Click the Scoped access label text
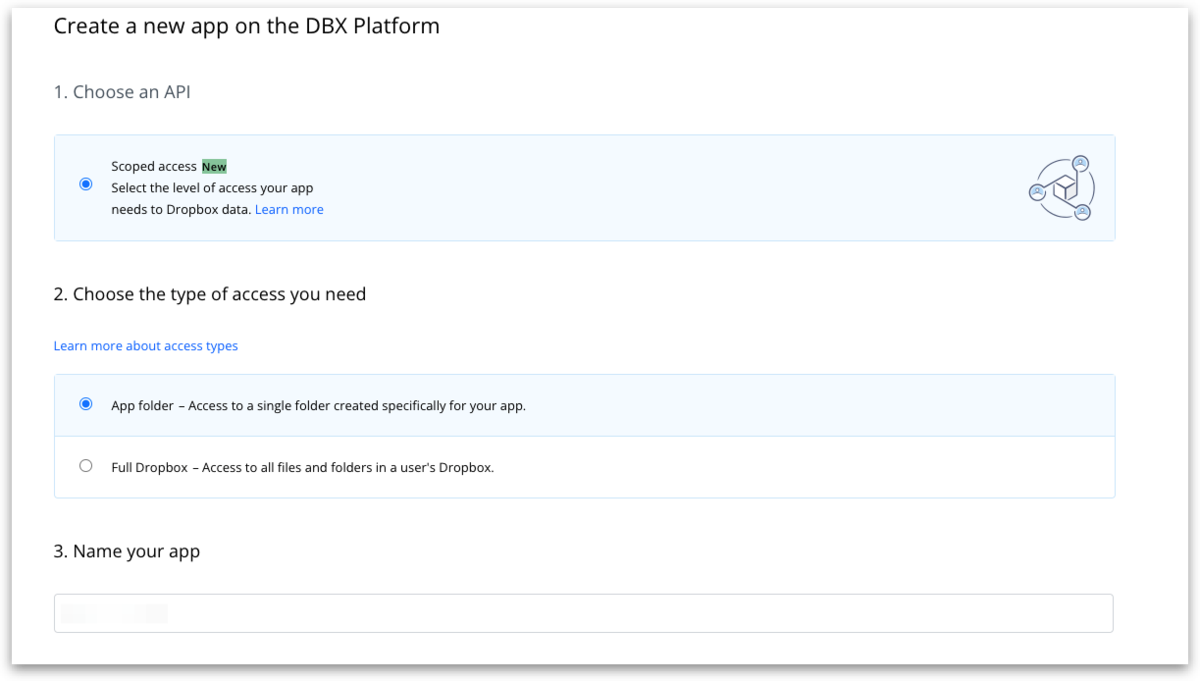 pos(154,167)
